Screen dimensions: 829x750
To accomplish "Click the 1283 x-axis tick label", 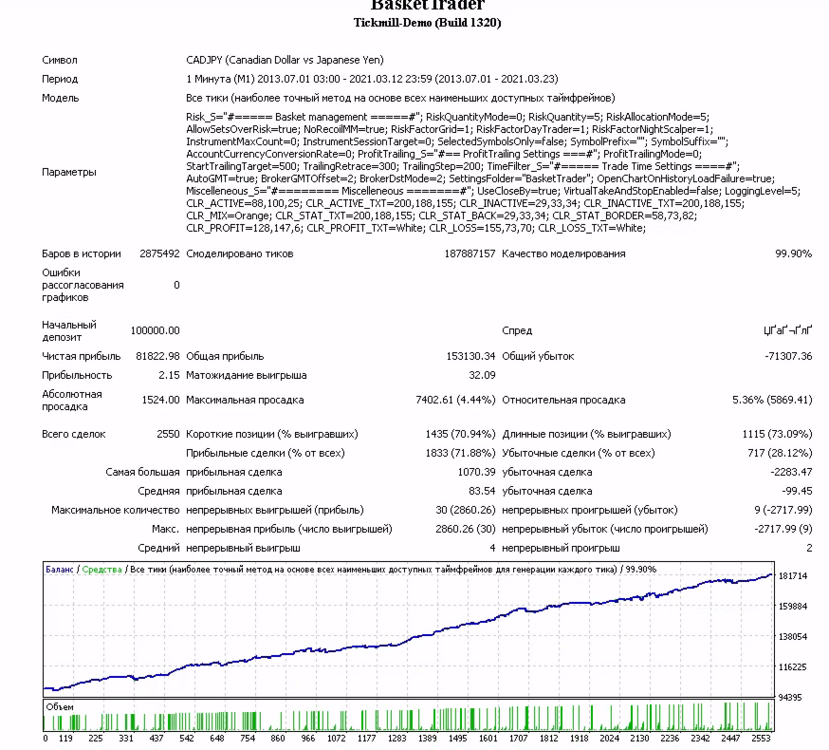I will tap(397, 739).
